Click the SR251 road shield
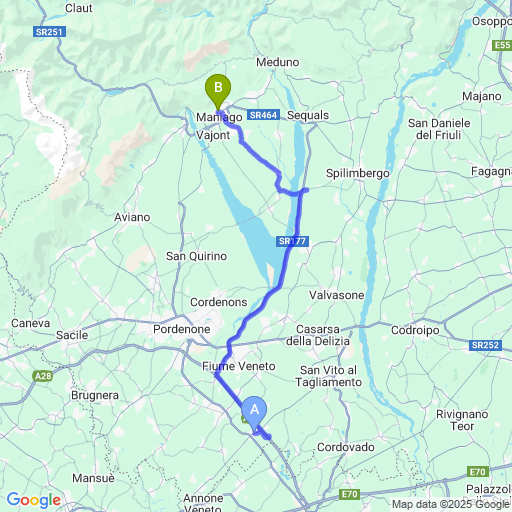This screenshot has width=512, height=512. pyautogui.click(x=49, y=32)
